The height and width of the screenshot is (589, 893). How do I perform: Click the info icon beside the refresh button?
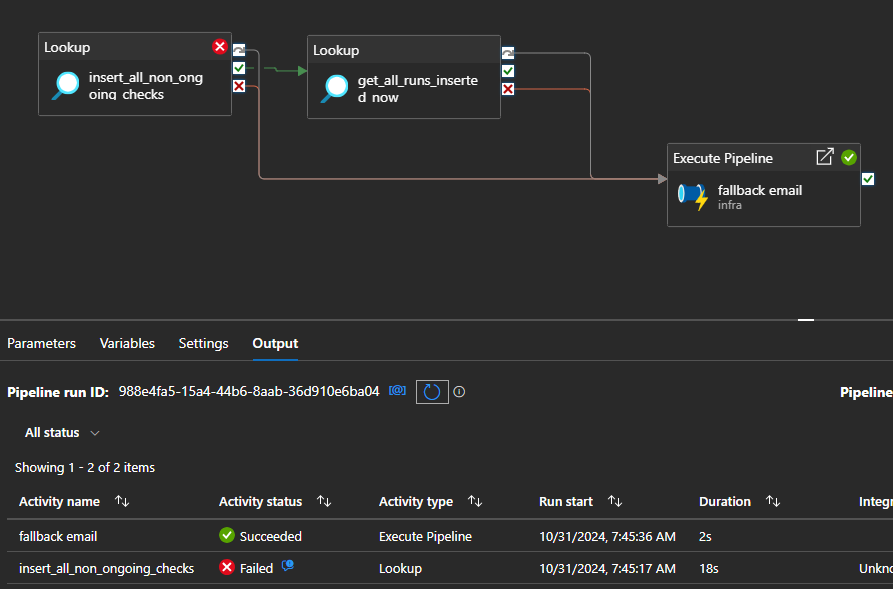(x=459, y=391)
